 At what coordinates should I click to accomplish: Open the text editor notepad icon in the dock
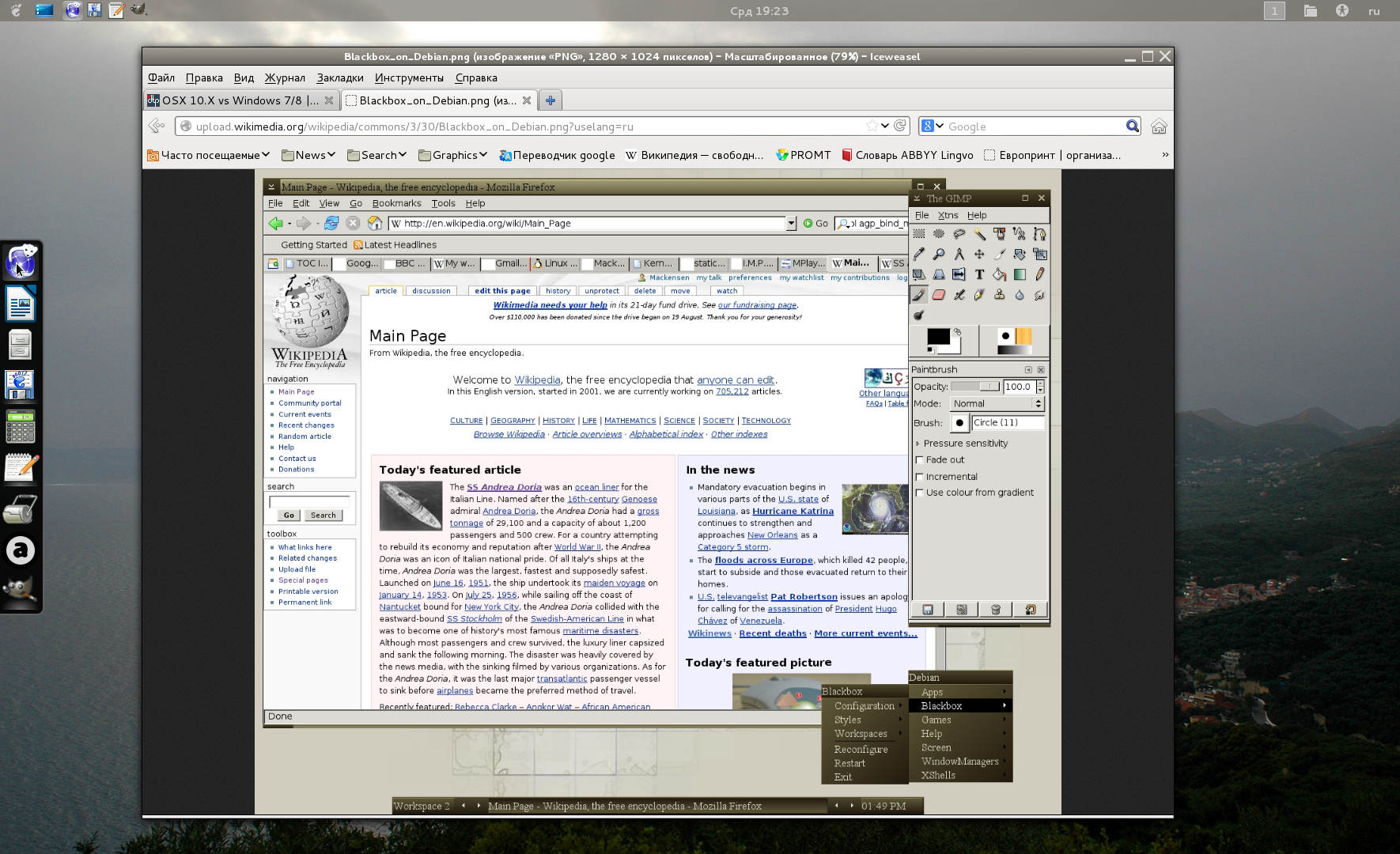tap(21, 467)
